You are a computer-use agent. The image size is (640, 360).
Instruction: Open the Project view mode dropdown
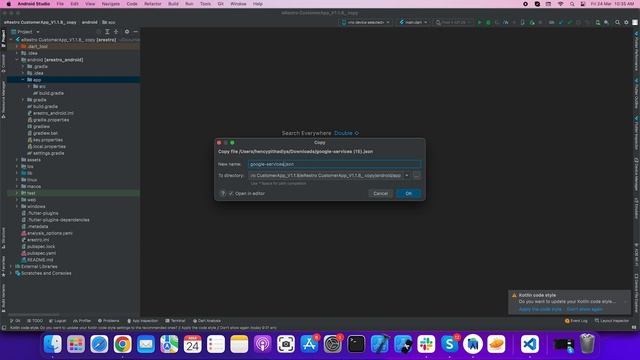(26, 32)
